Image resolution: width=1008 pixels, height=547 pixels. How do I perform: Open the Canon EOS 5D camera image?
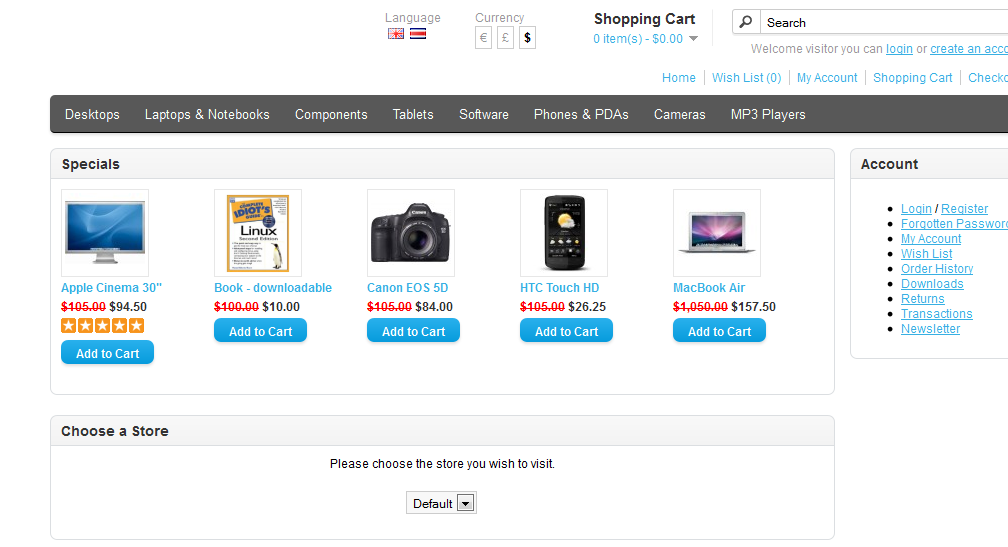click(x=411, y=233)
